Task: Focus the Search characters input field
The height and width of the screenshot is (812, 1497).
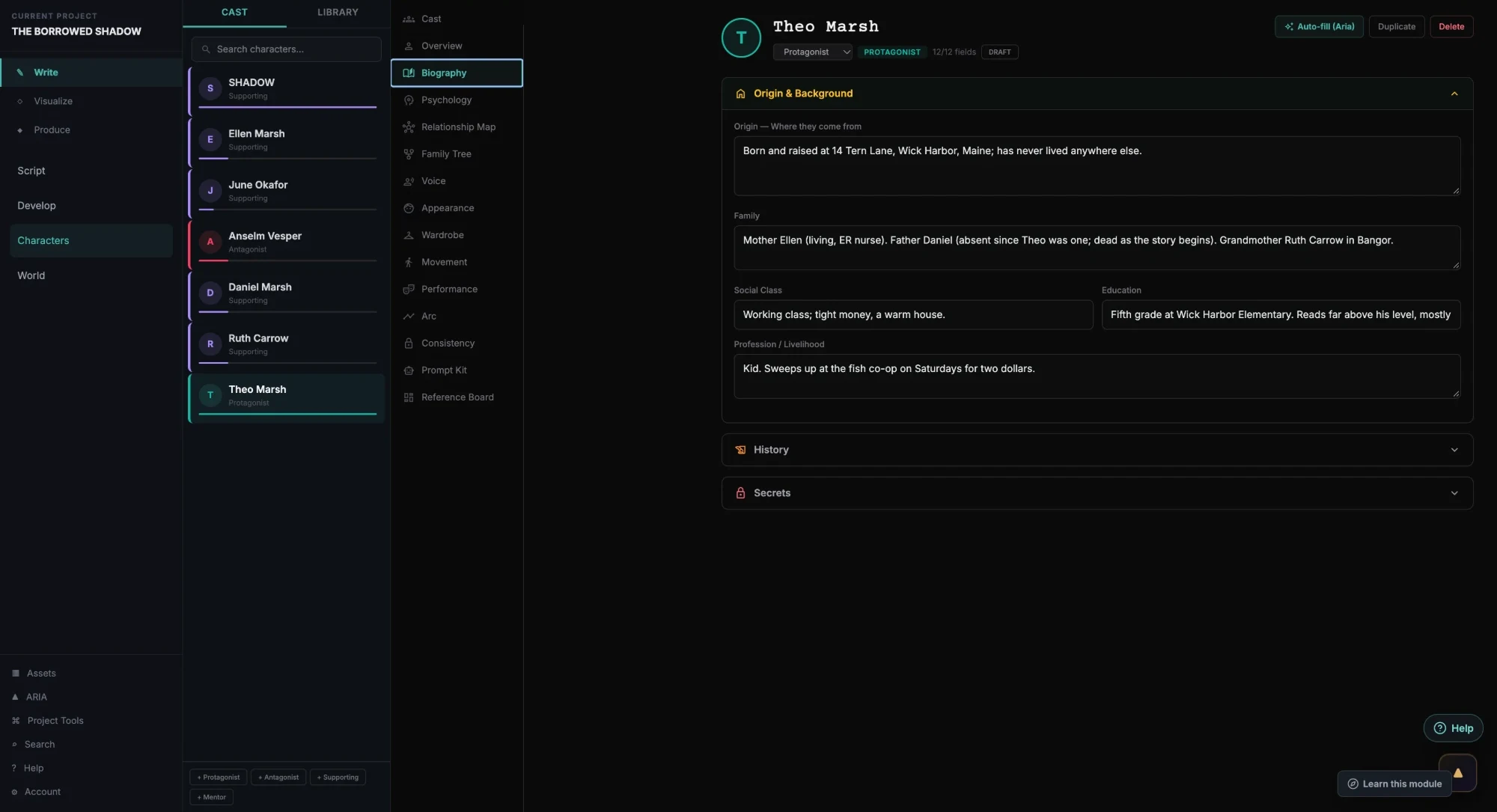Action: pyautogui.click(x=286, y=49)
